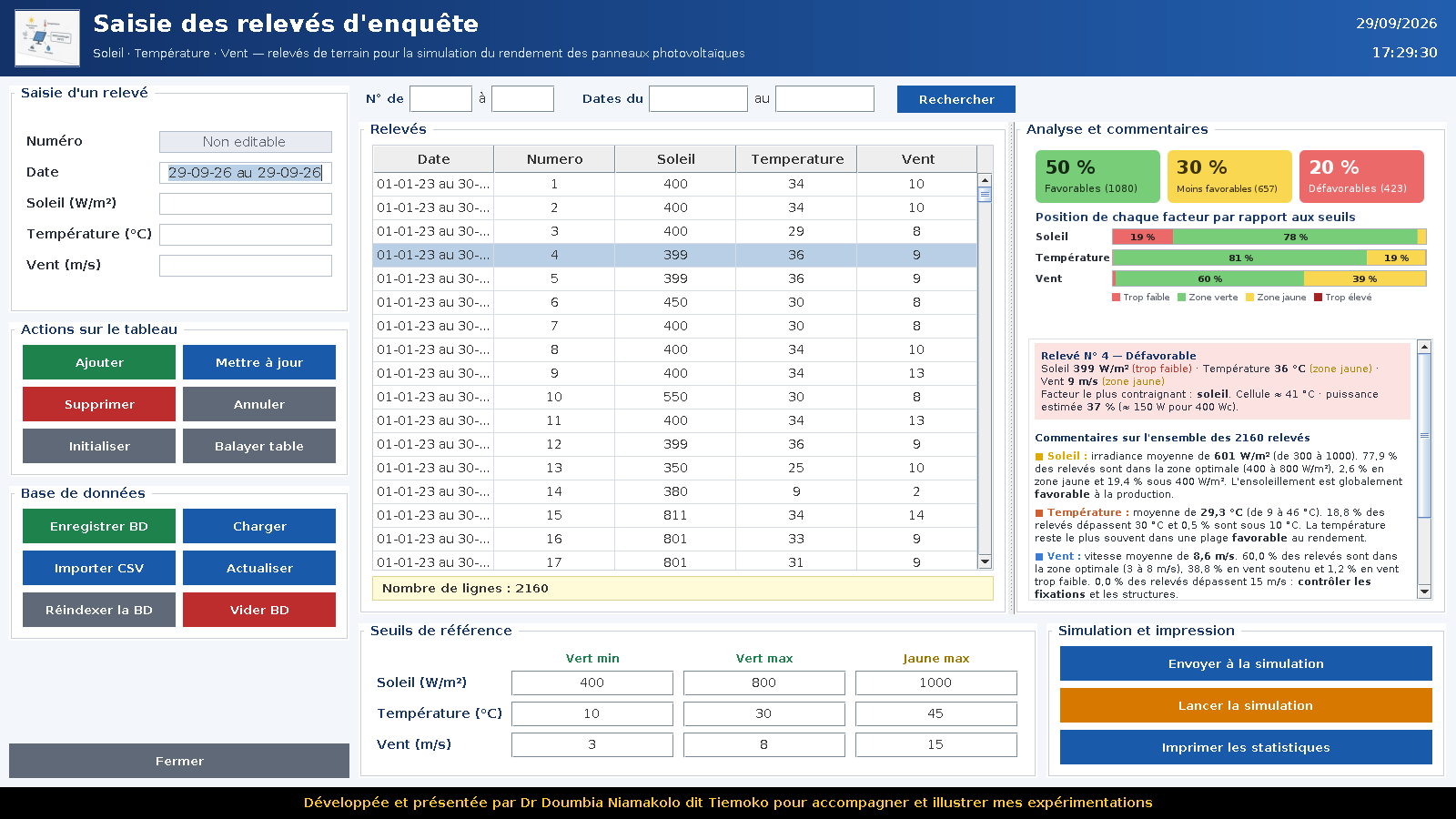Click the orange Lancer la simulation button

[x=1246, y=705]
